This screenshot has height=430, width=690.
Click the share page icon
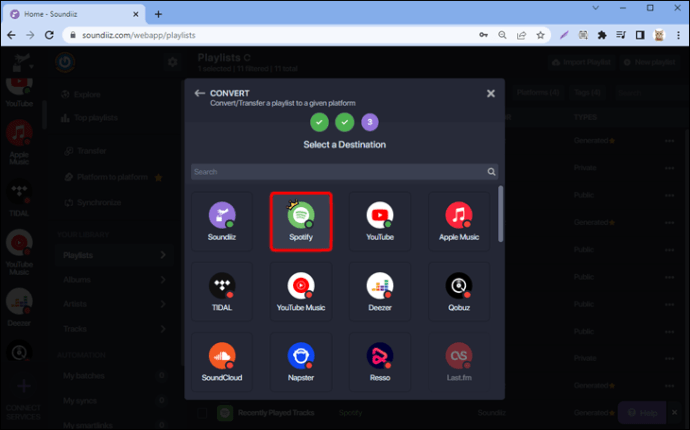click(521, 35)
